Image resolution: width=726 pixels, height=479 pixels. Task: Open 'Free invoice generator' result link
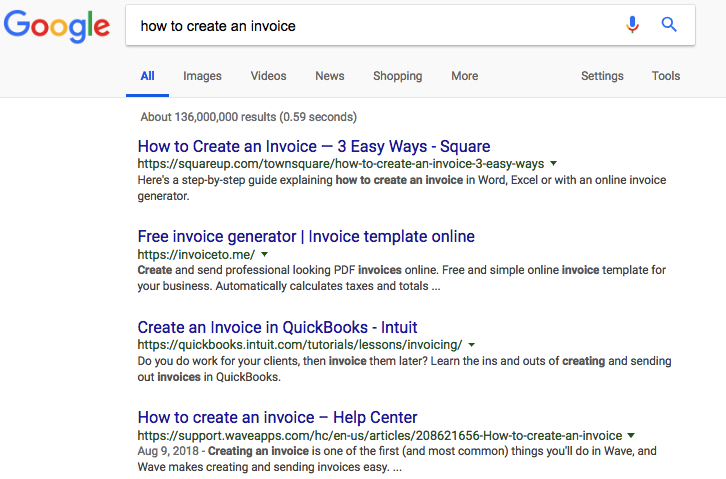(306, 236)
